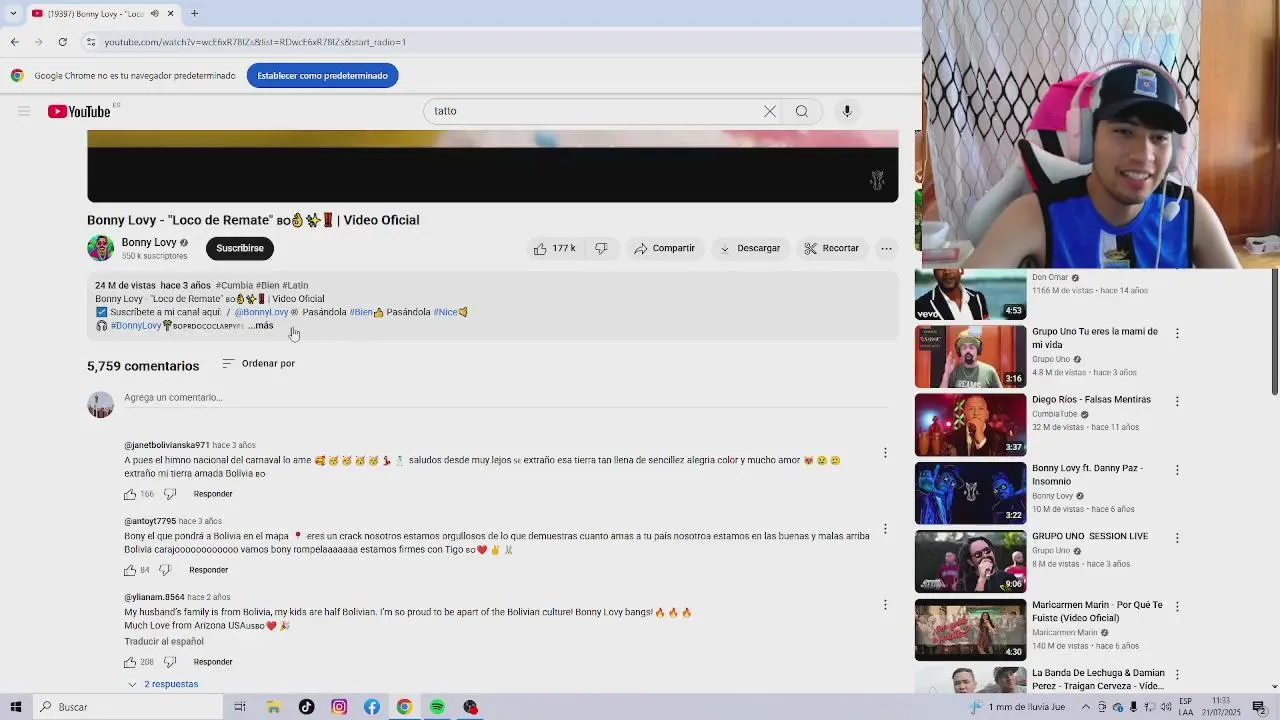Start voice search with microphone icon

coord(847,111)
